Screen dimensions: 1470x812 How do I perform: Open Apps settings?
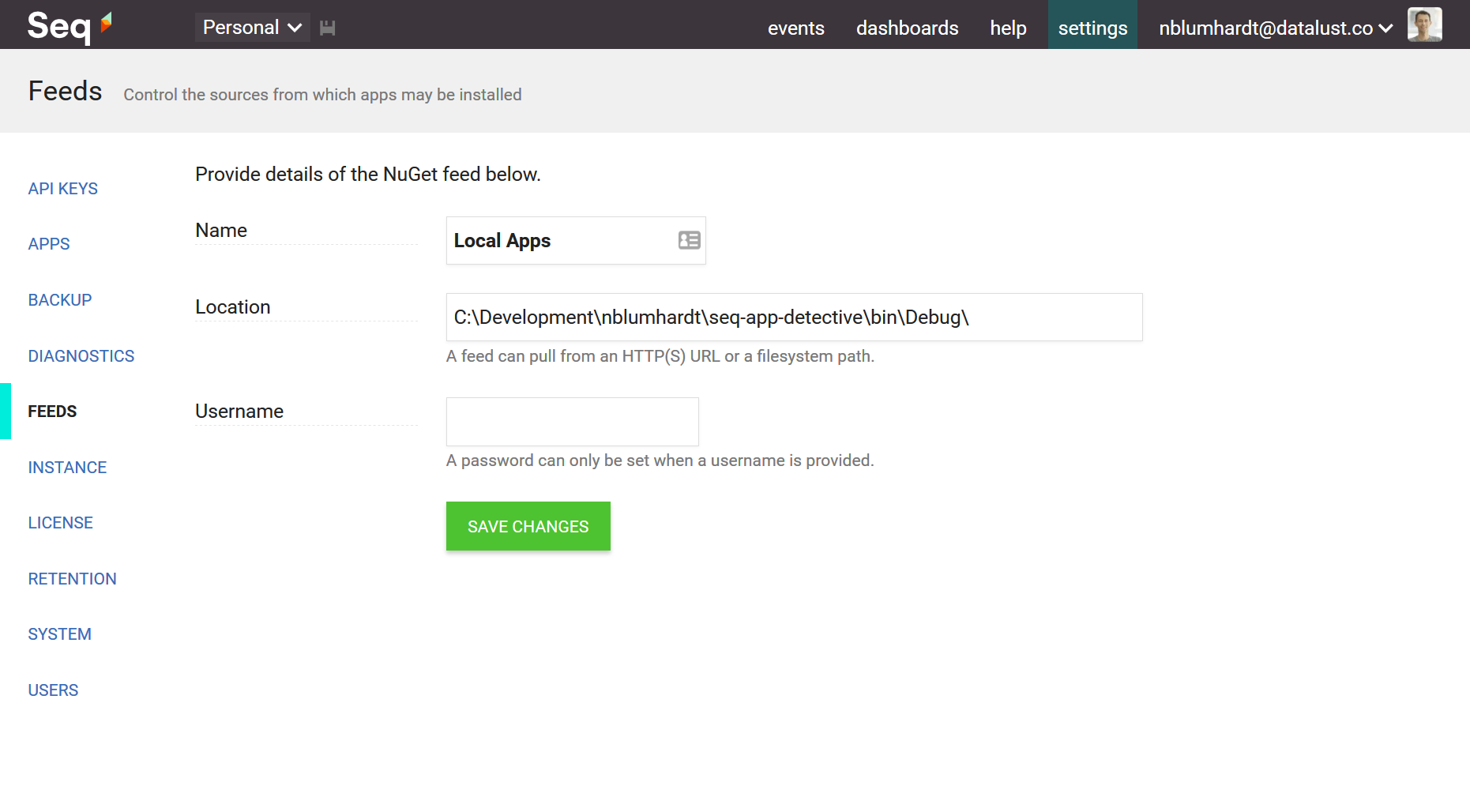click(49, 244)
